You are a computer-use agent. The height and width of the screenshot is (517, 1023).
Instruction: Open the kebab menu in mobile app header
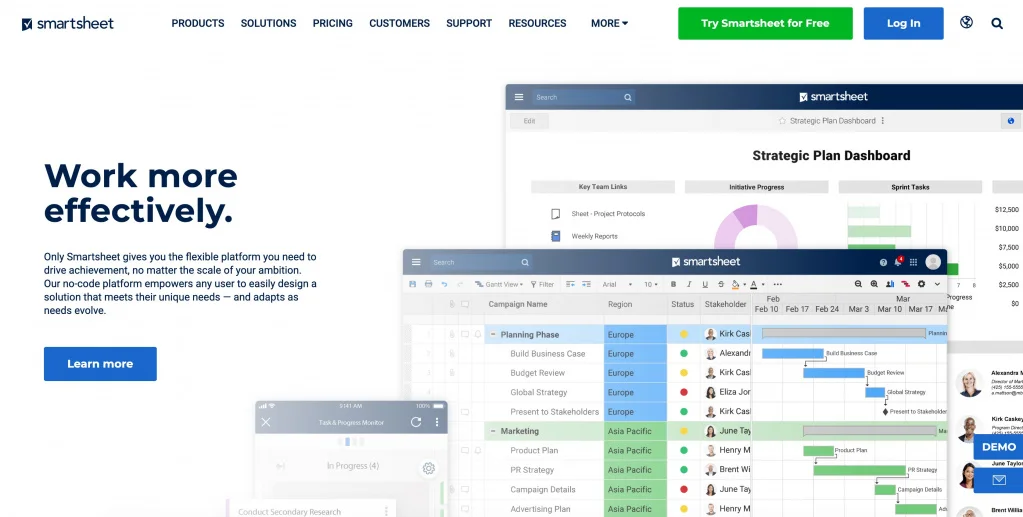click(436, 422)
